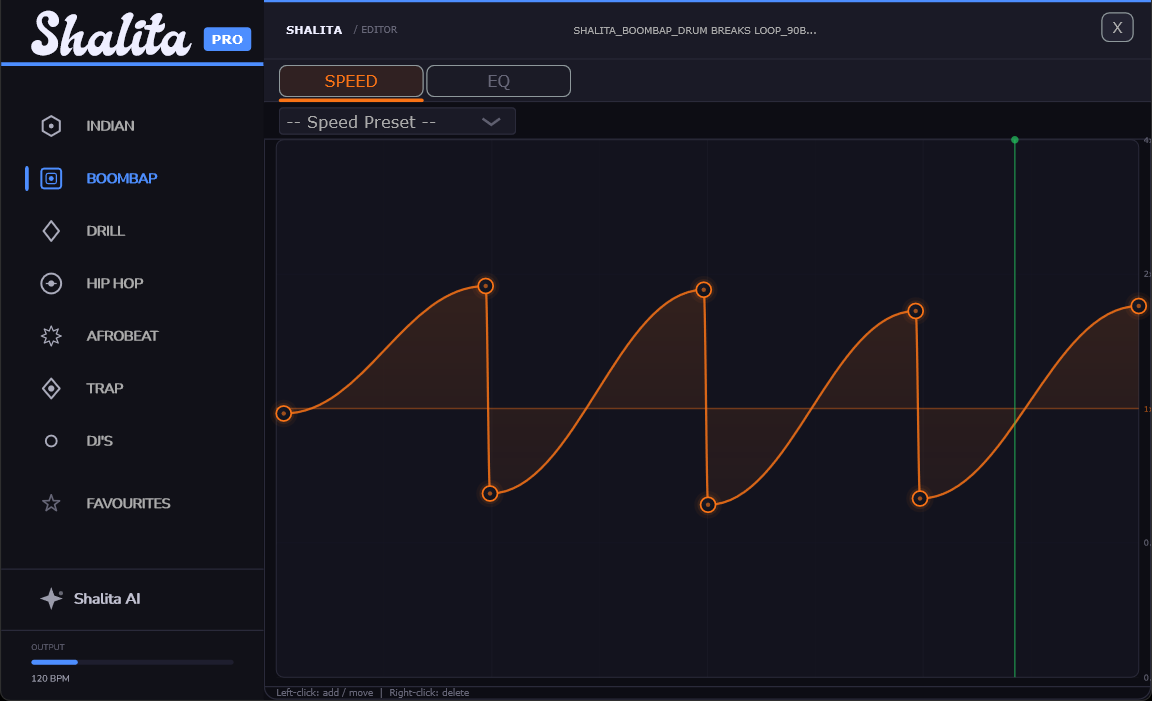Screen dimensions: 1152x701
Task: Open the AFROBEAT category
Action: coord(123,336)
